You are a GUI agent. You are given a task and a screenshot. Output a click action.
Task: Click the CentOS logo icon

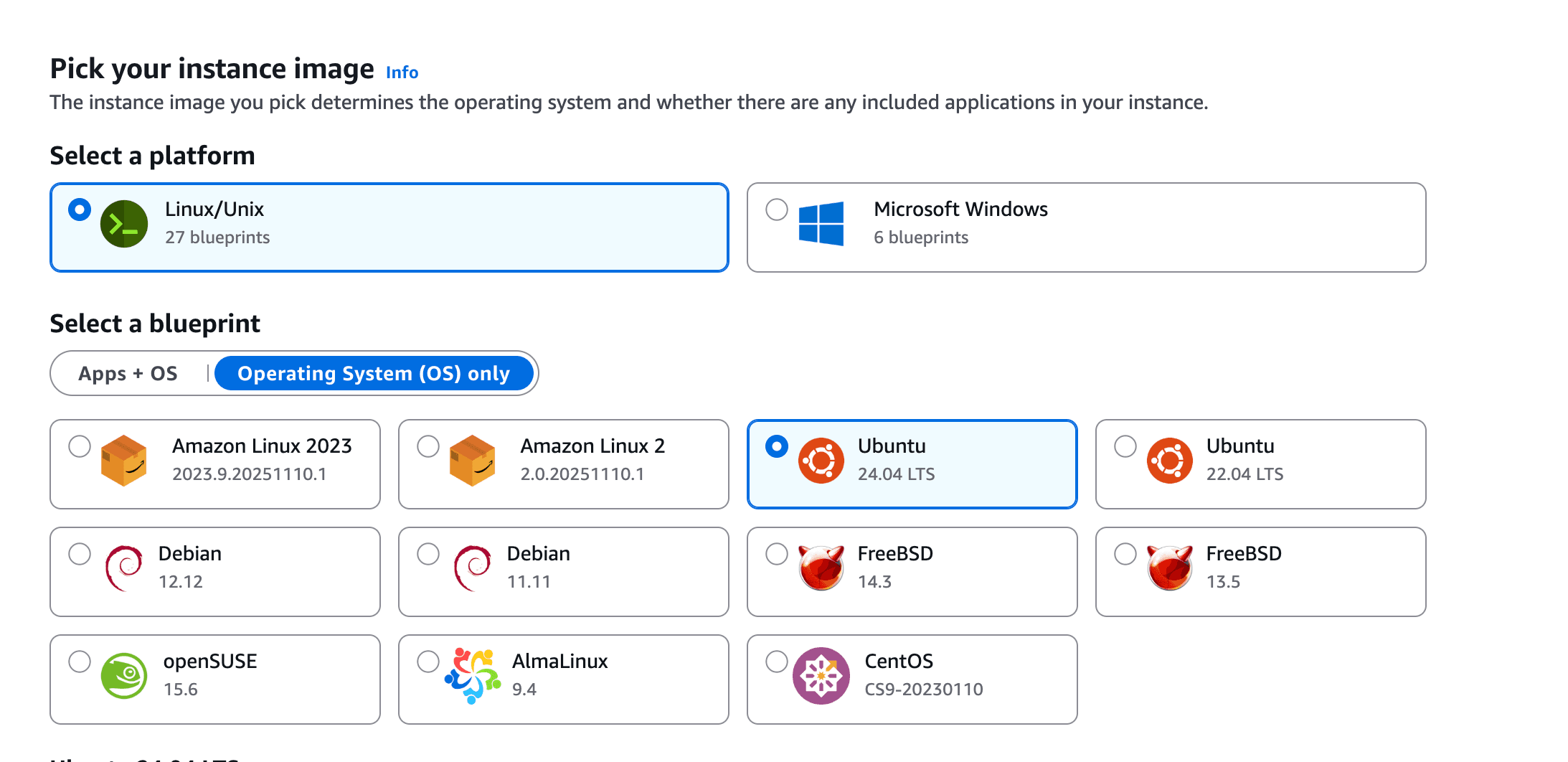[x=821, y=677]
